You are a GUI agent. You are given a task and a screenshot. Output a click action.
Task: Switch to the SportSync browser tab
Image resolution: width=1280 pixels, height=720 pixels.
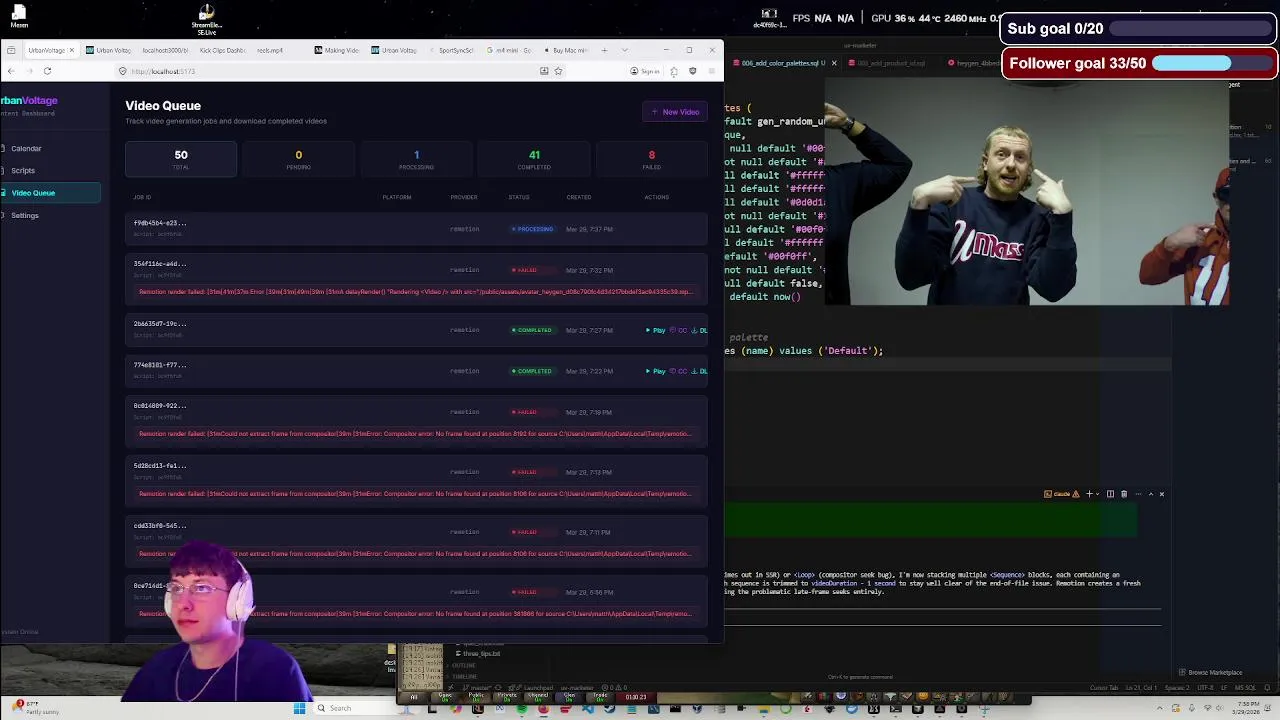pos(454,50)
